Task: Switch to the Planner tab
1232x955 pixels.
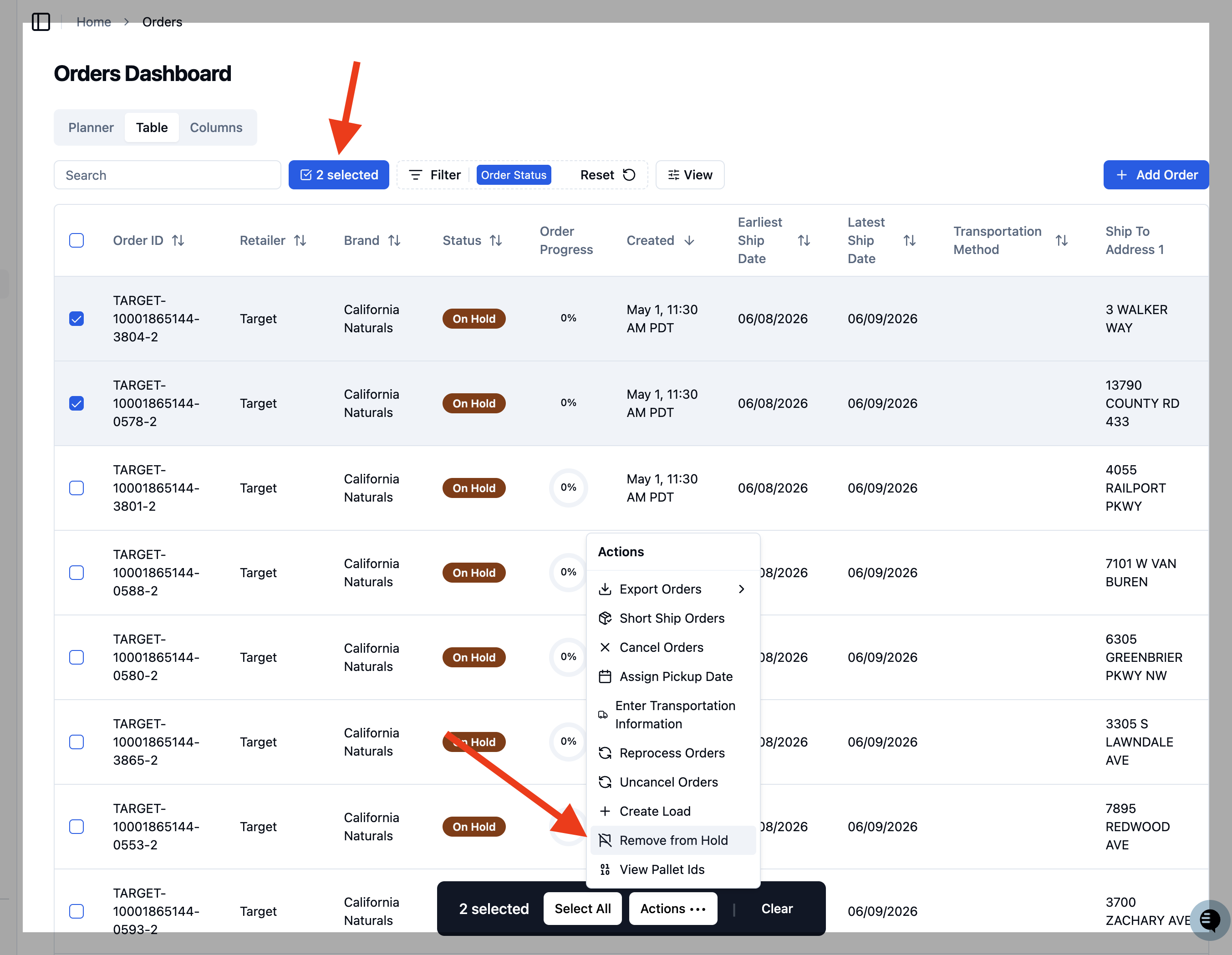Action: point(91,127)
